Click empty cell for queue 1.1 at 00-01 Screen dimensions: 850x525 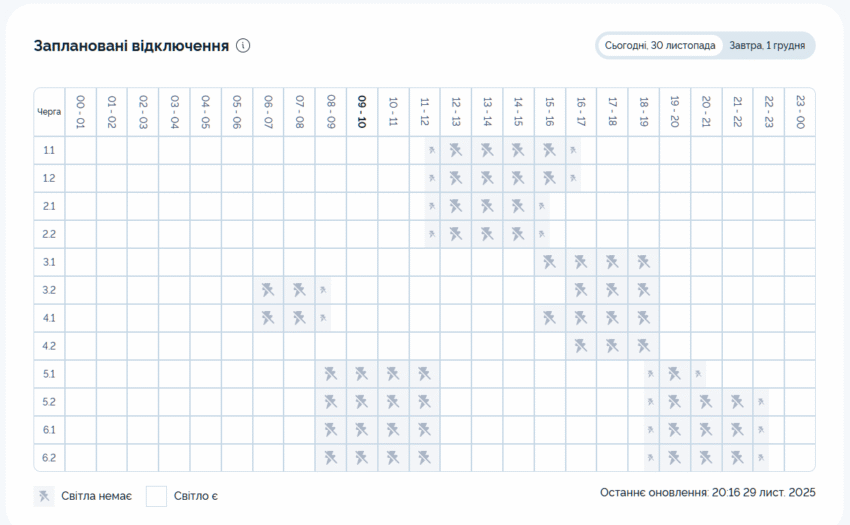tap(81, 150)
